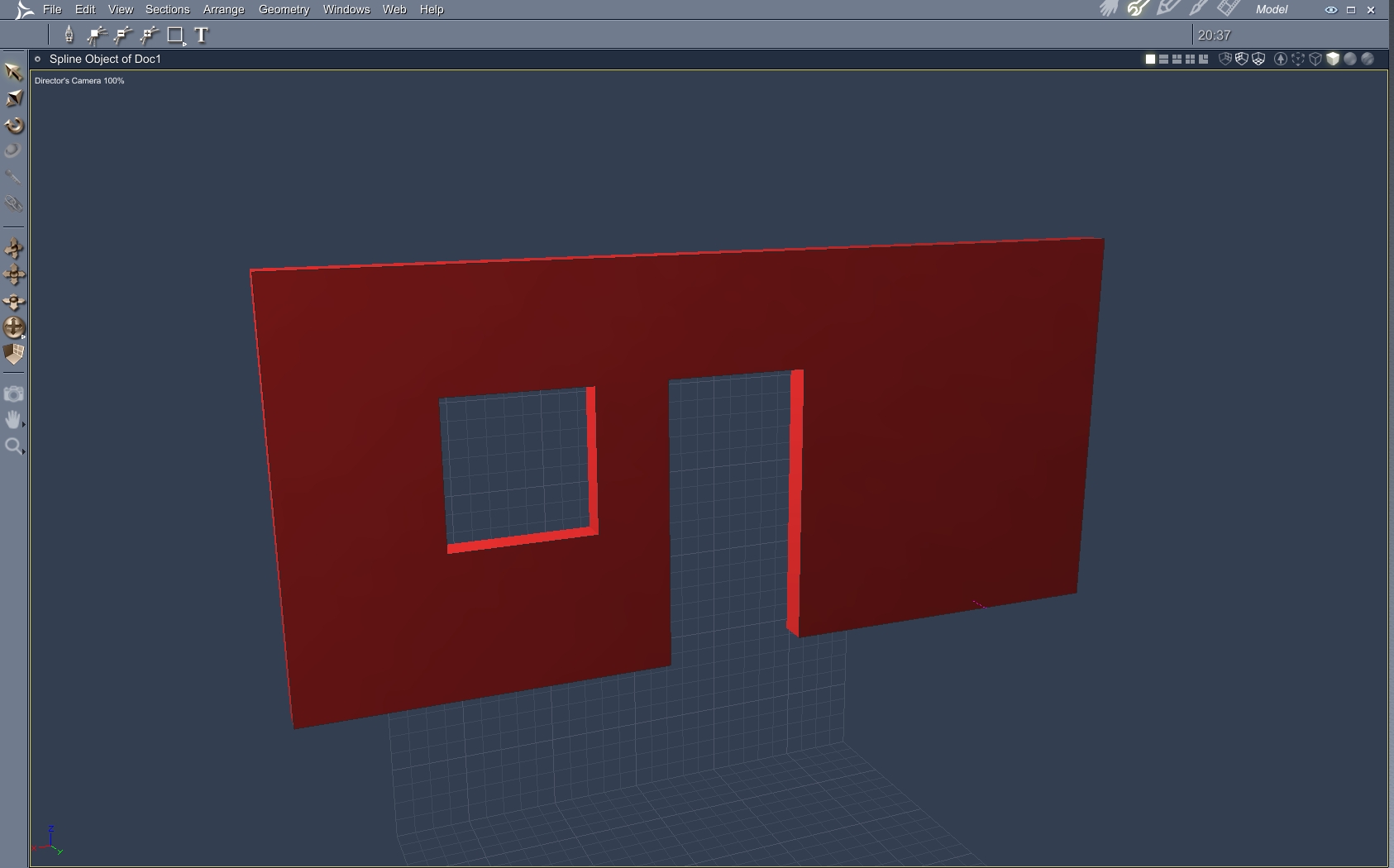Screen dimensions: 1394x868
Task: Click the Spline Object of Doc1 title
Action: 105,59
